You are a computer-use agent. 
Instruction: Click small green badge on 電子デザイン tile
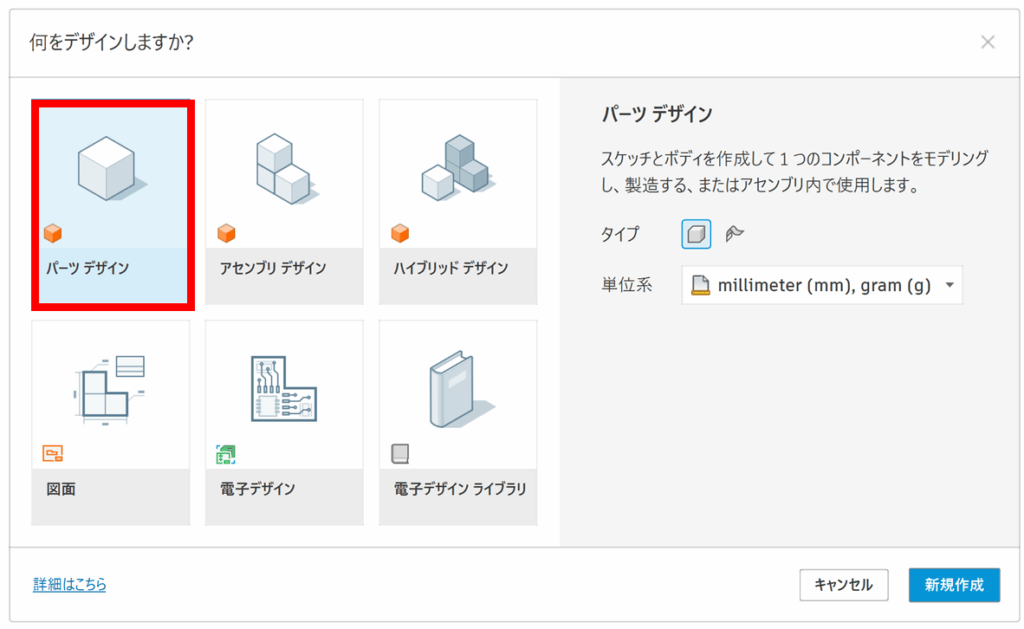[x=226, y=455]
